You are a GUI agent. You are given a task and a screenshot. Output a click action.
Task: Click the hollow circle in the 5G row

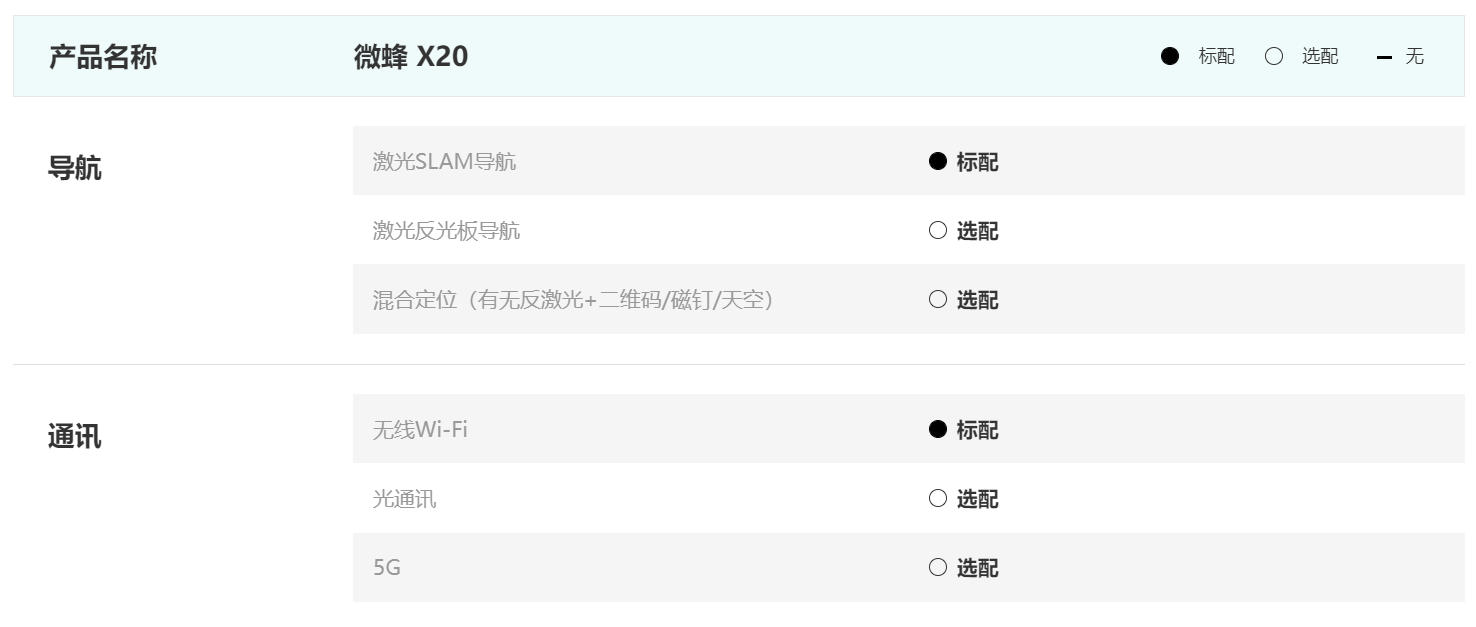pos(937,568)
